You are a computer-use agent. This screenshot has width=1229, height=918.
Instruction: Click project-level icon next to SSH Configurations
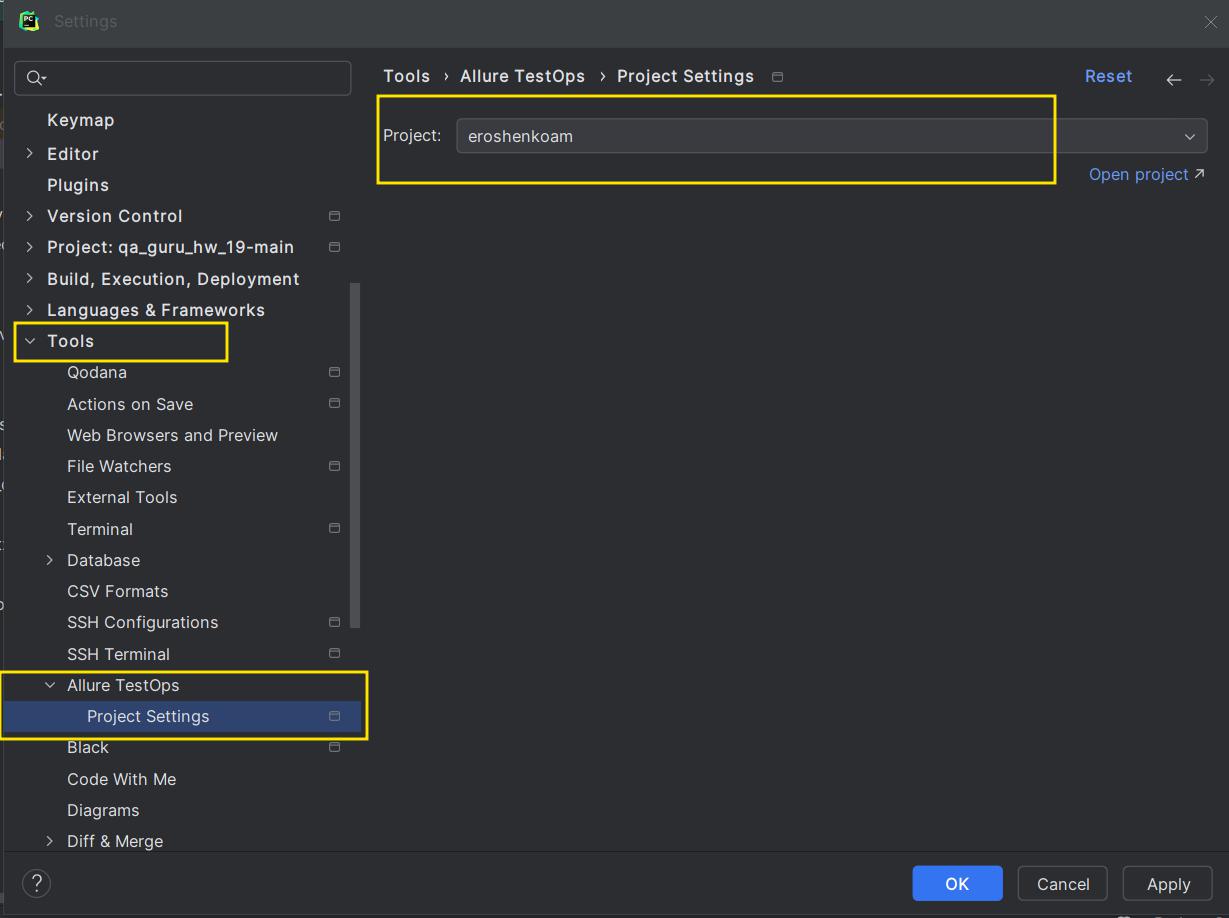(x=335, y=622)
